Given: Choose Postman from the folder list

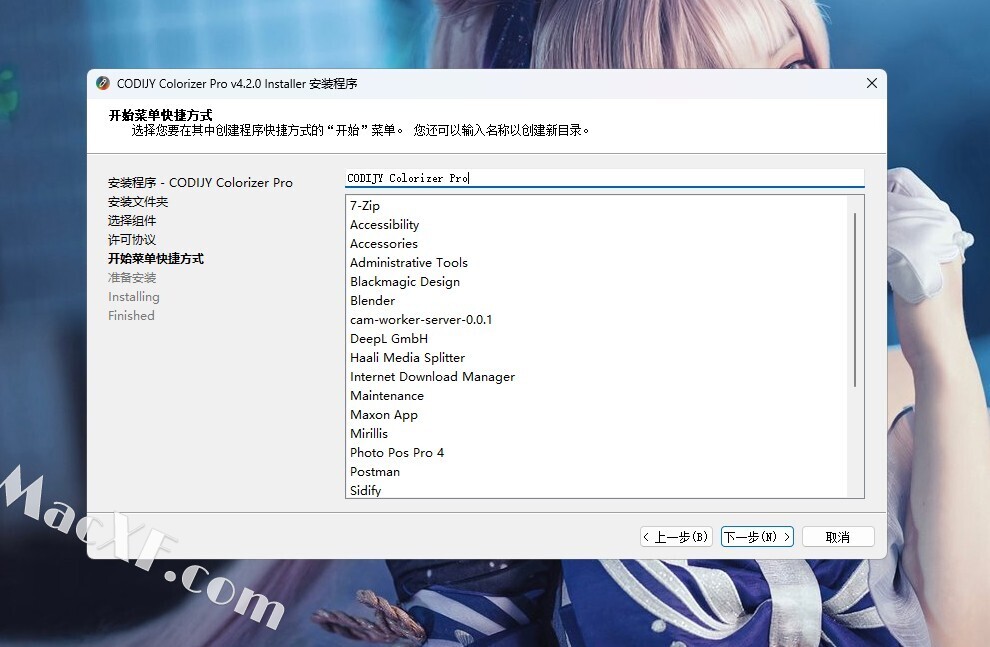Looking at the screenshot, I should pos(375,472).
